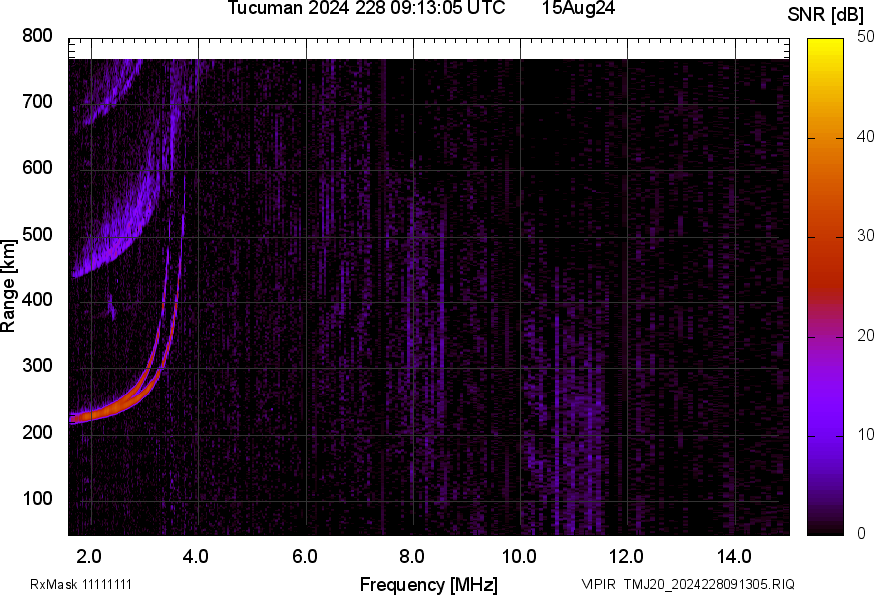Click the 2.0 tick on the frequency axis
The width and height of the screenshot is (874, 595).
pos(90,556)
